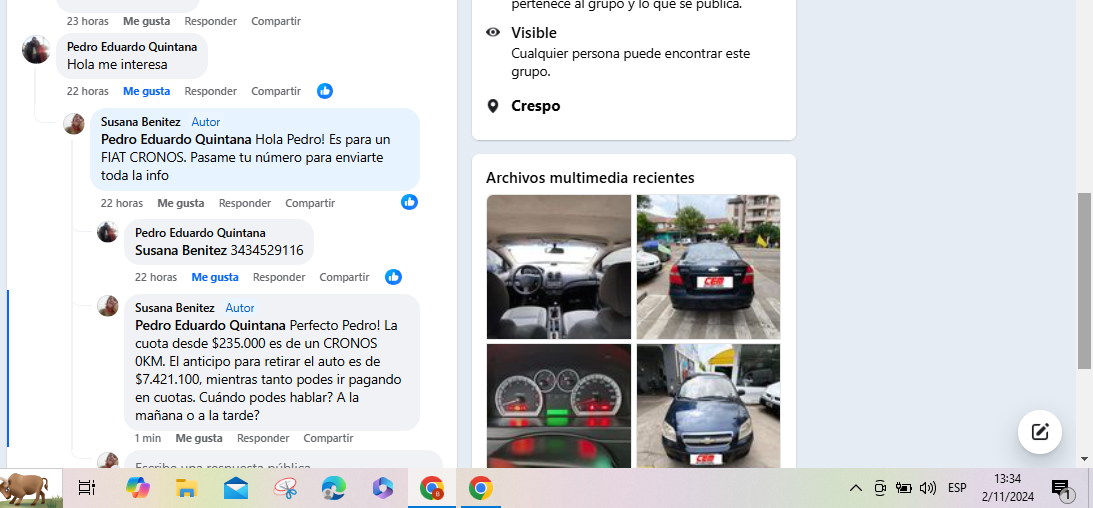Toggle 'Me gusta' on Pedro's phone number comment

pyautogui.click(x=215, y=277)
